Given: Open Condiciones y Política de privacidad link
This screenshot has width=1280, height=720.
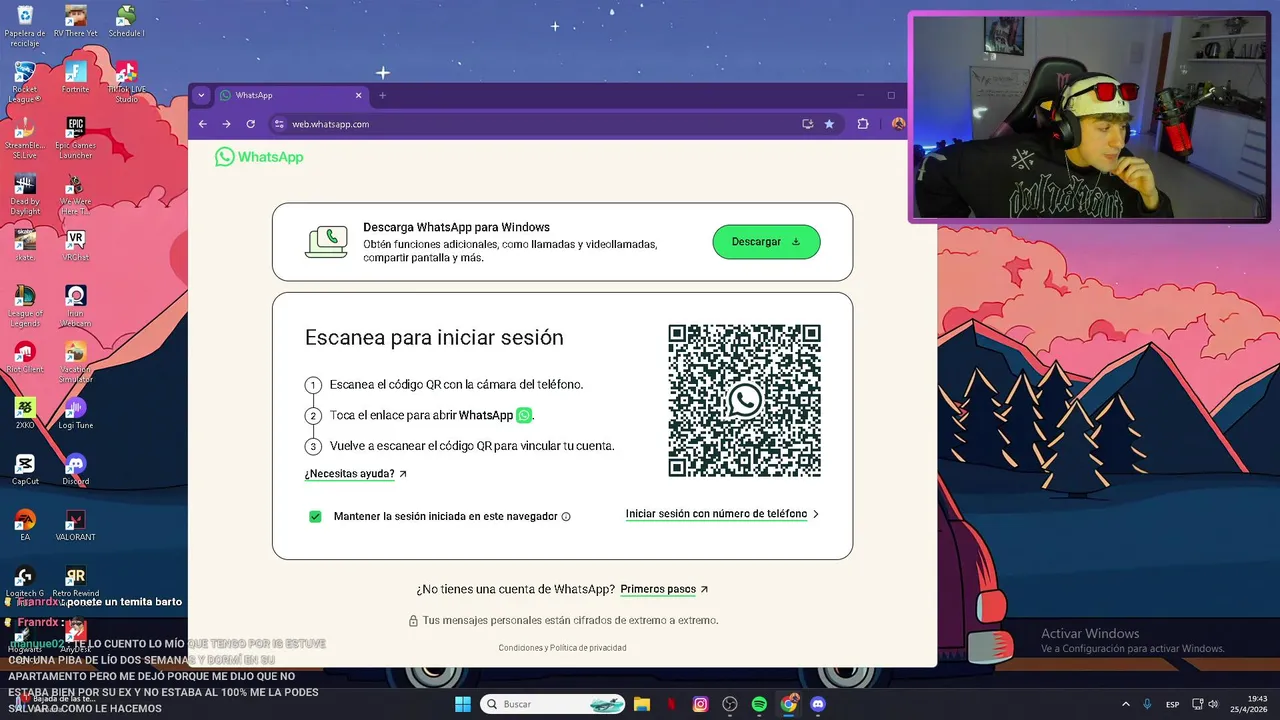Looking at the screenshot, I should (562, 648).
